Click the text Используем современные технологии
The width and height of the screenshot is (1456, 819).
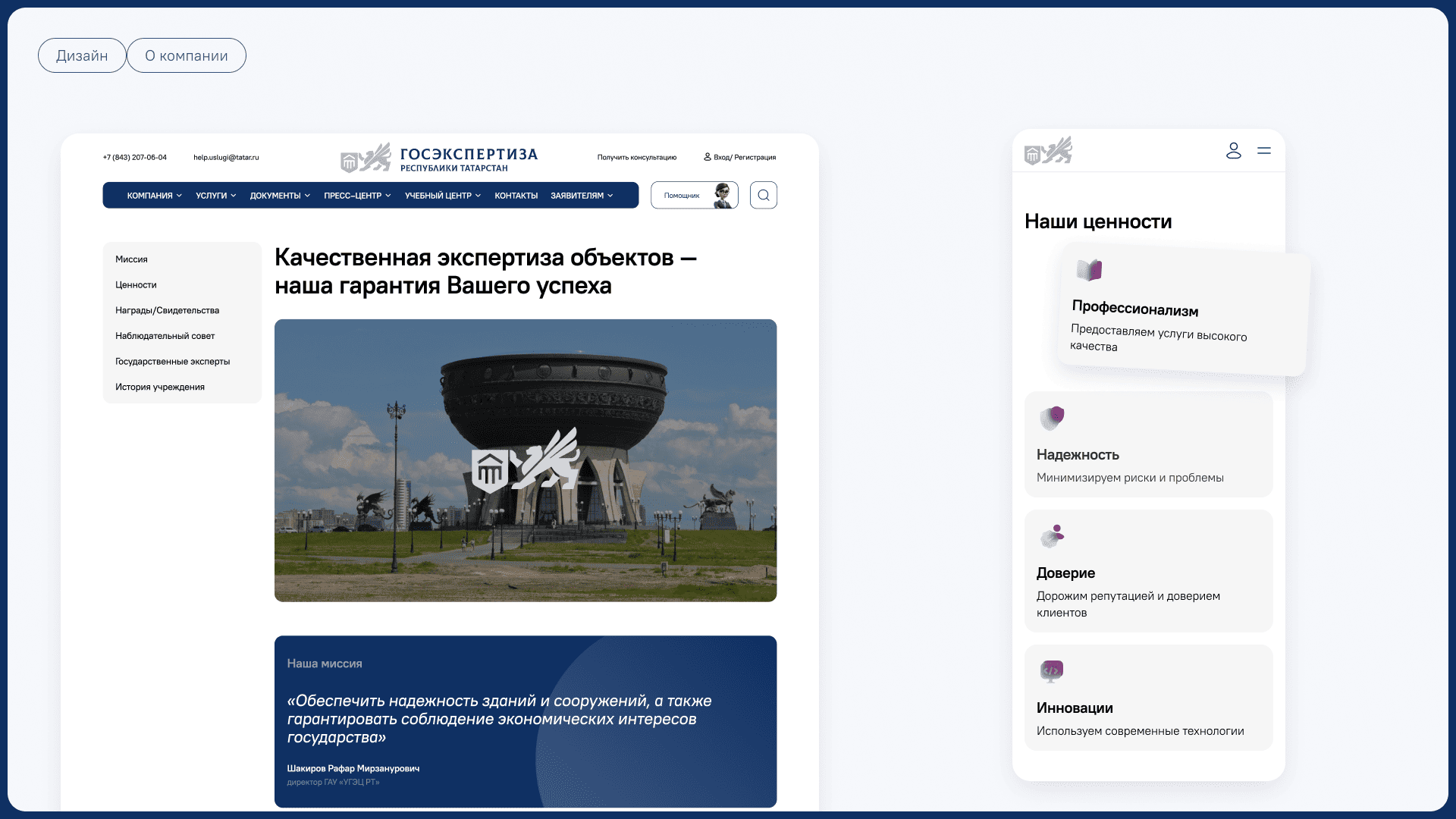(x=1140, y=731)
